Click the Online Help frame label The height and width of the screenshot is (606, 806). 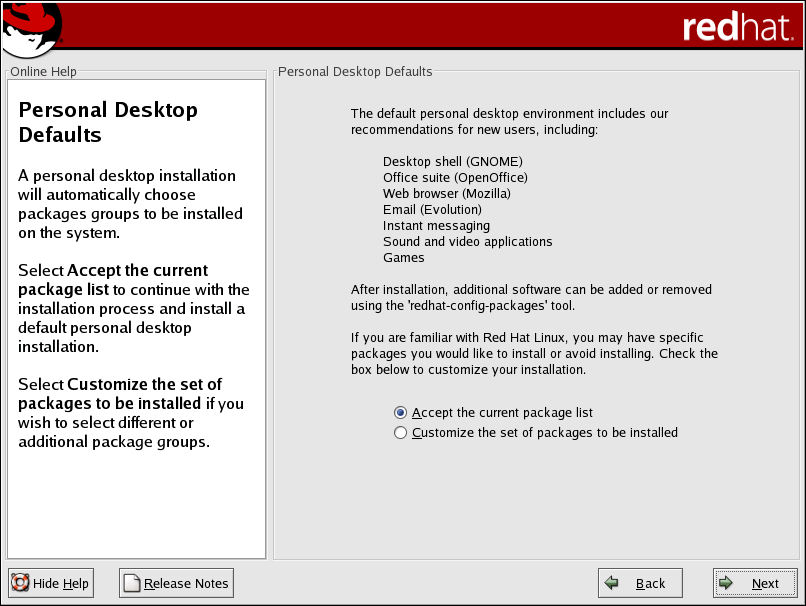(x=43, y=72)
